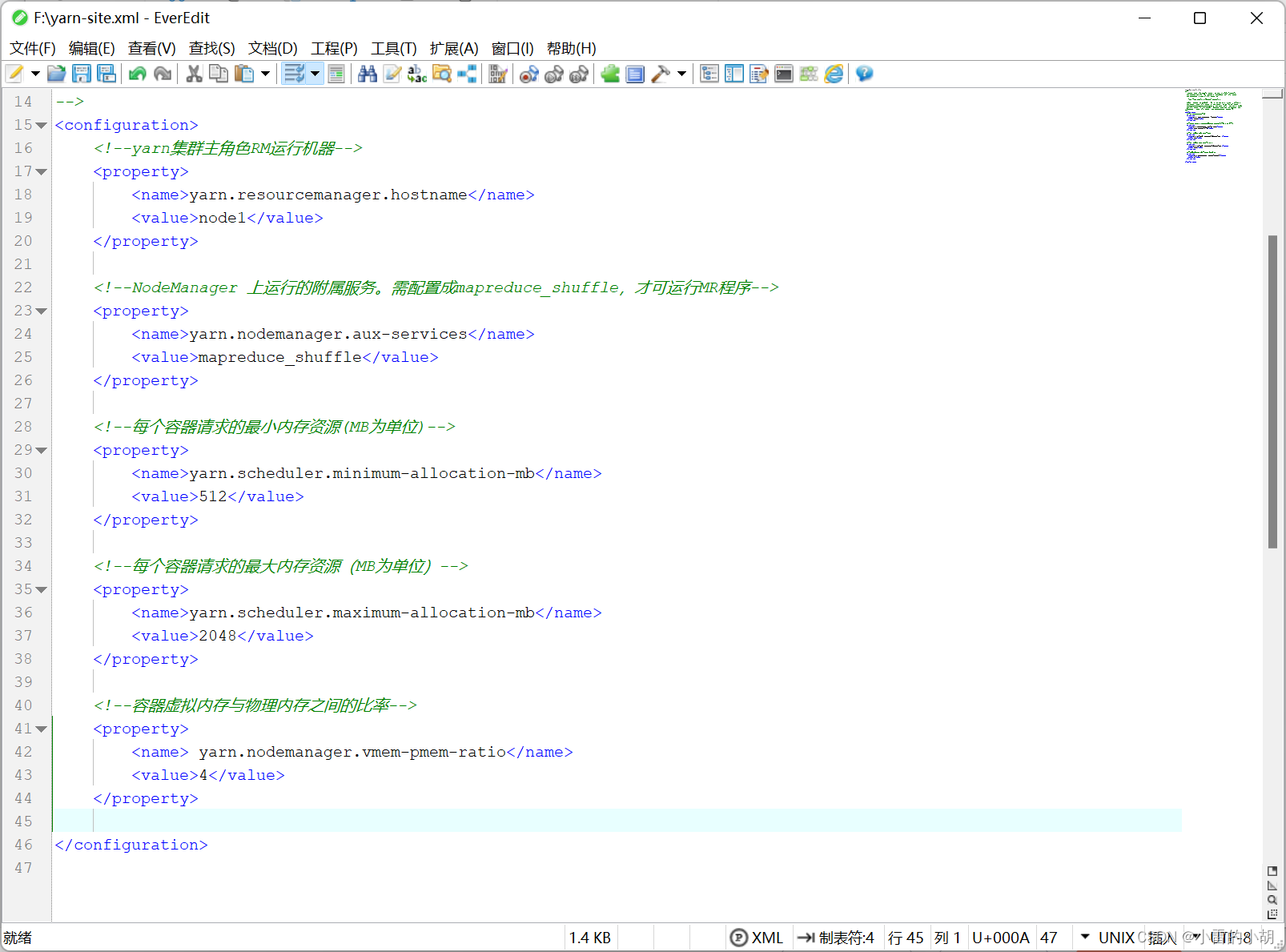This screenshot has height=952, width=1286.
Task: Open the 帮助(H) menu
Action: [572, 48]
